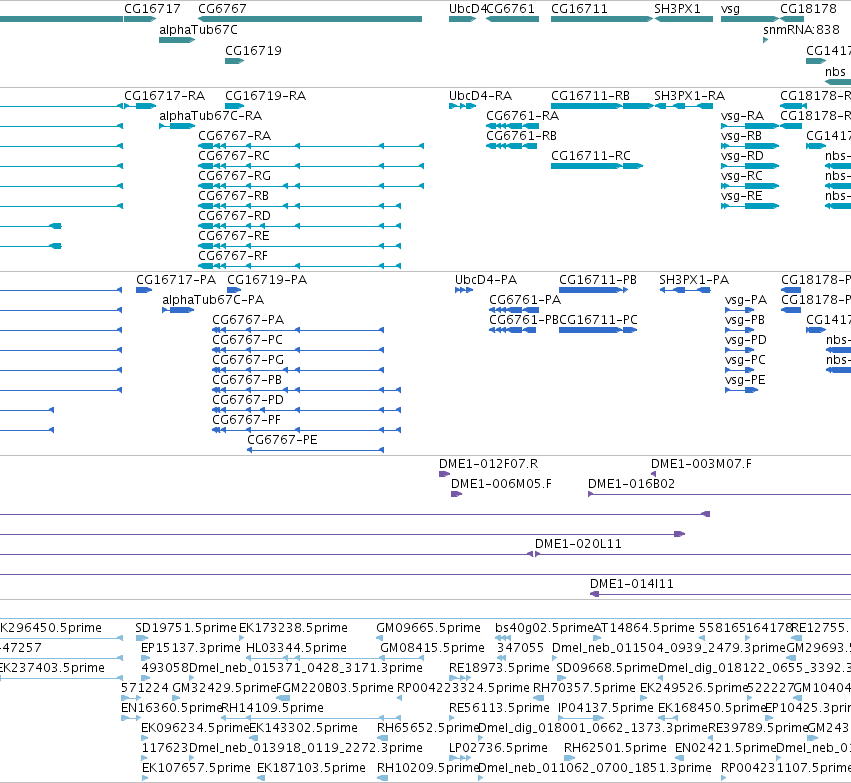Select transcript CG6767-RF label
Viewport: 851px width, 783px height.
(x=233, y=256)
